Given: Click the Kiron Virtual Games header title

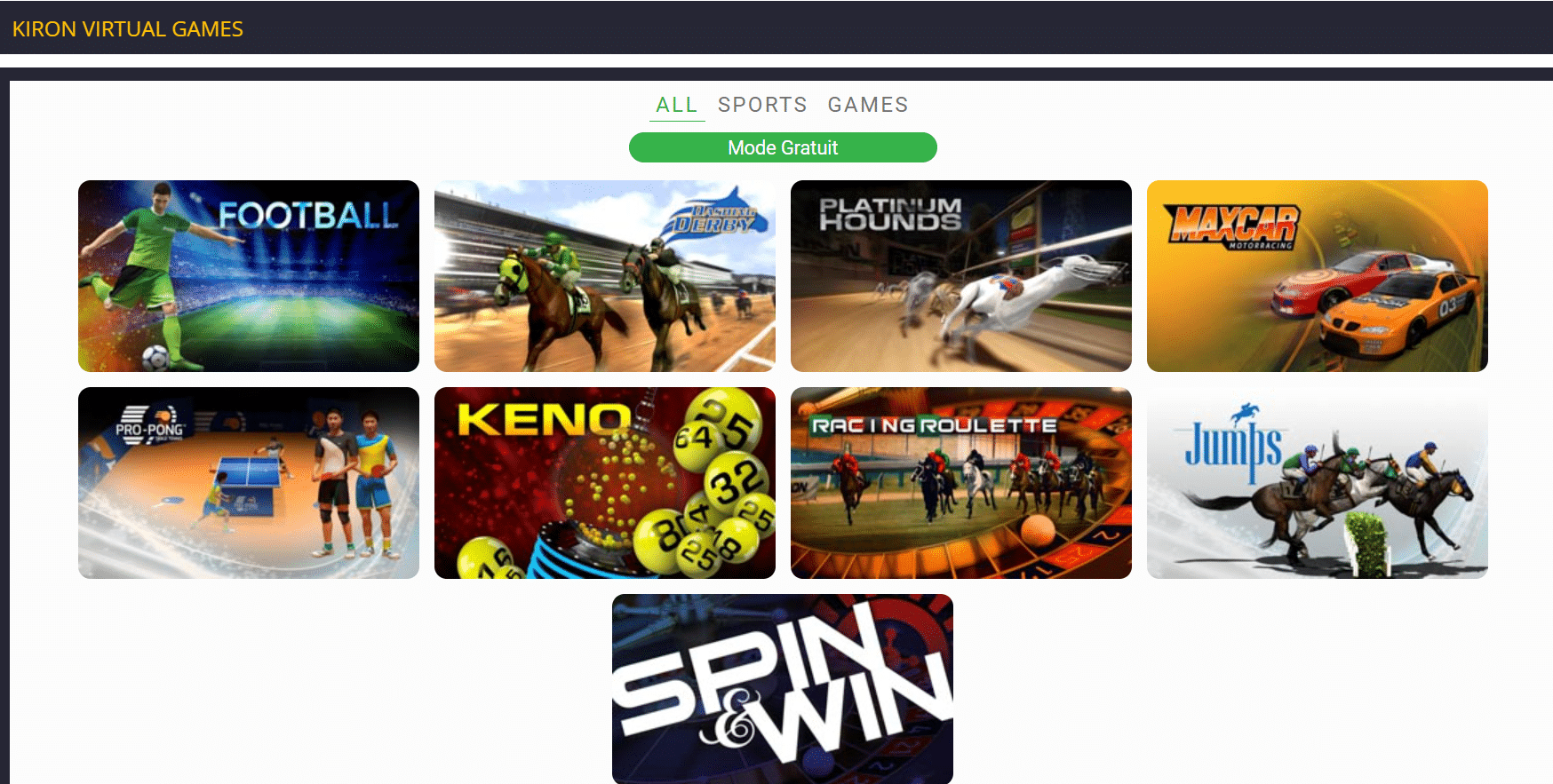Looking at the screenshot, I should pyautogui.click(x=128, y=29).
